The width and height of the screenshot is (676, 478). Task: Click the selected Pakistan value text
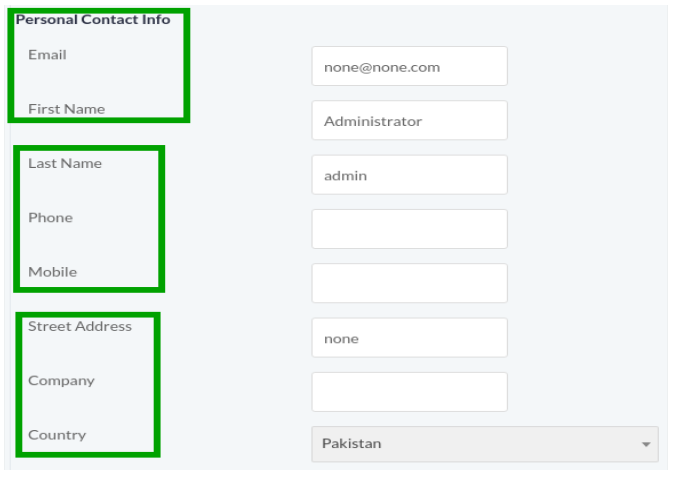click(351, 444)
